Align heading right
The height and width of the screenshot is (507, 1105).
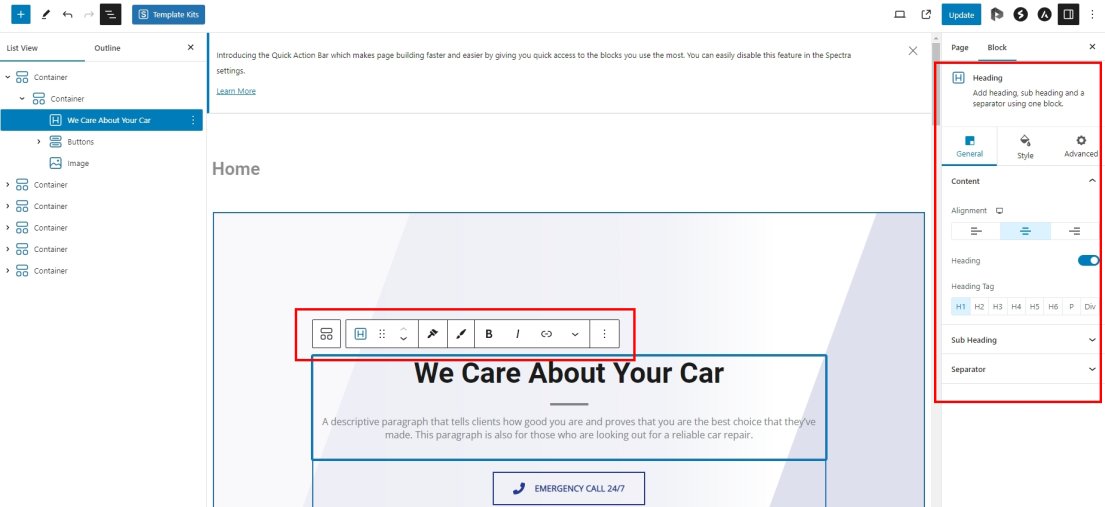(1075, 231)
